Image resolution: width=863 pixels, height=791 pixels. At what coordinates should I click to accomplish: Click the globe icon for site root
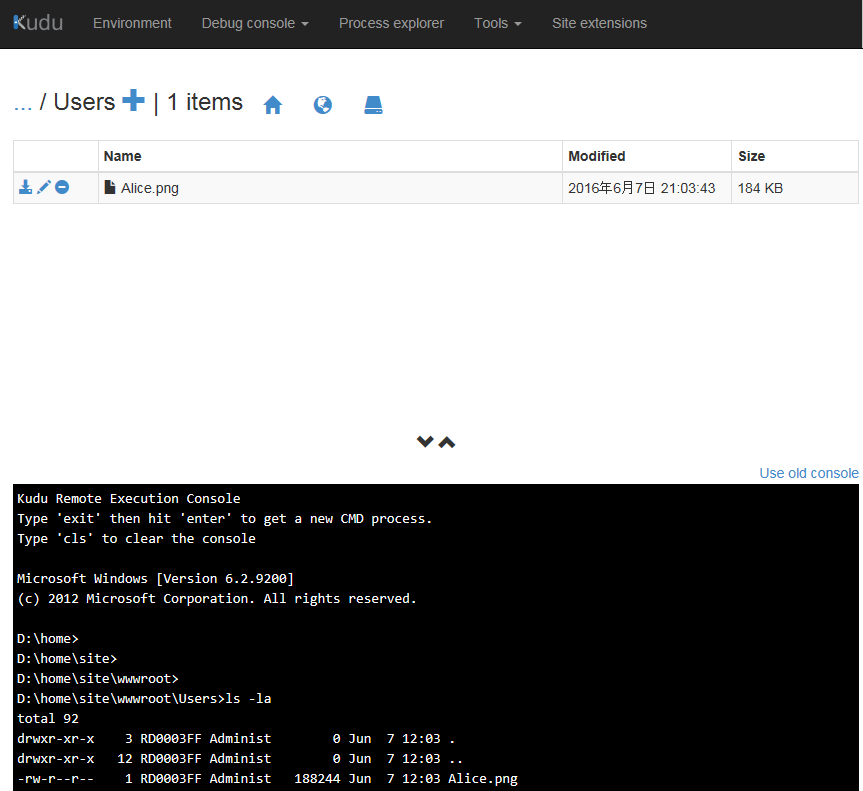[323, 105]
